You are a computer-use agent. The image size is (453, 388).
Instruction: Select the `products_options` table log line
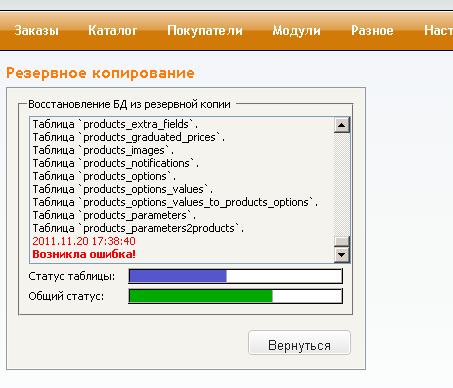pyautogui.click(x=104, y=176)
